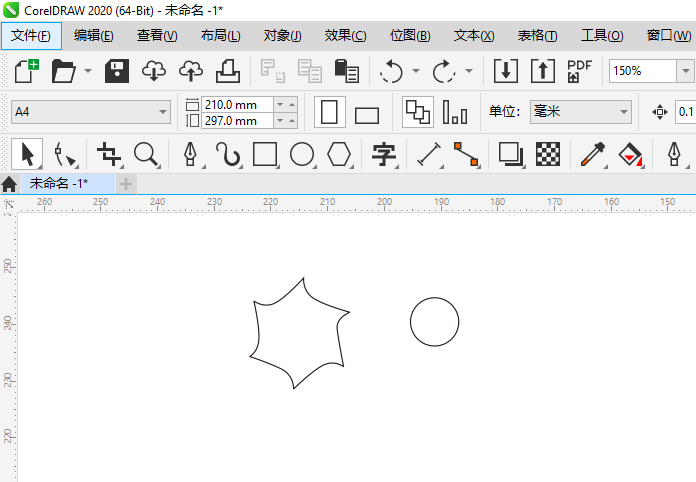Click the Print icon

228,71
